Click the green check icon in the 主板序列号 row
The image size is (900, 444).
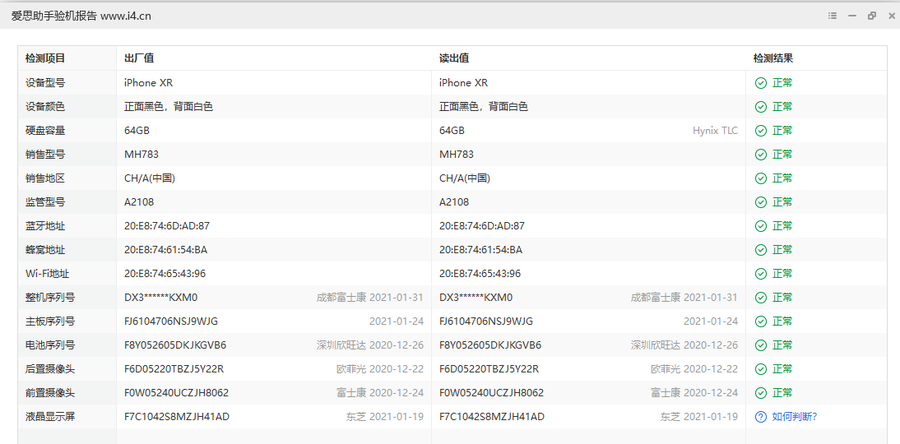coord(761,321)
